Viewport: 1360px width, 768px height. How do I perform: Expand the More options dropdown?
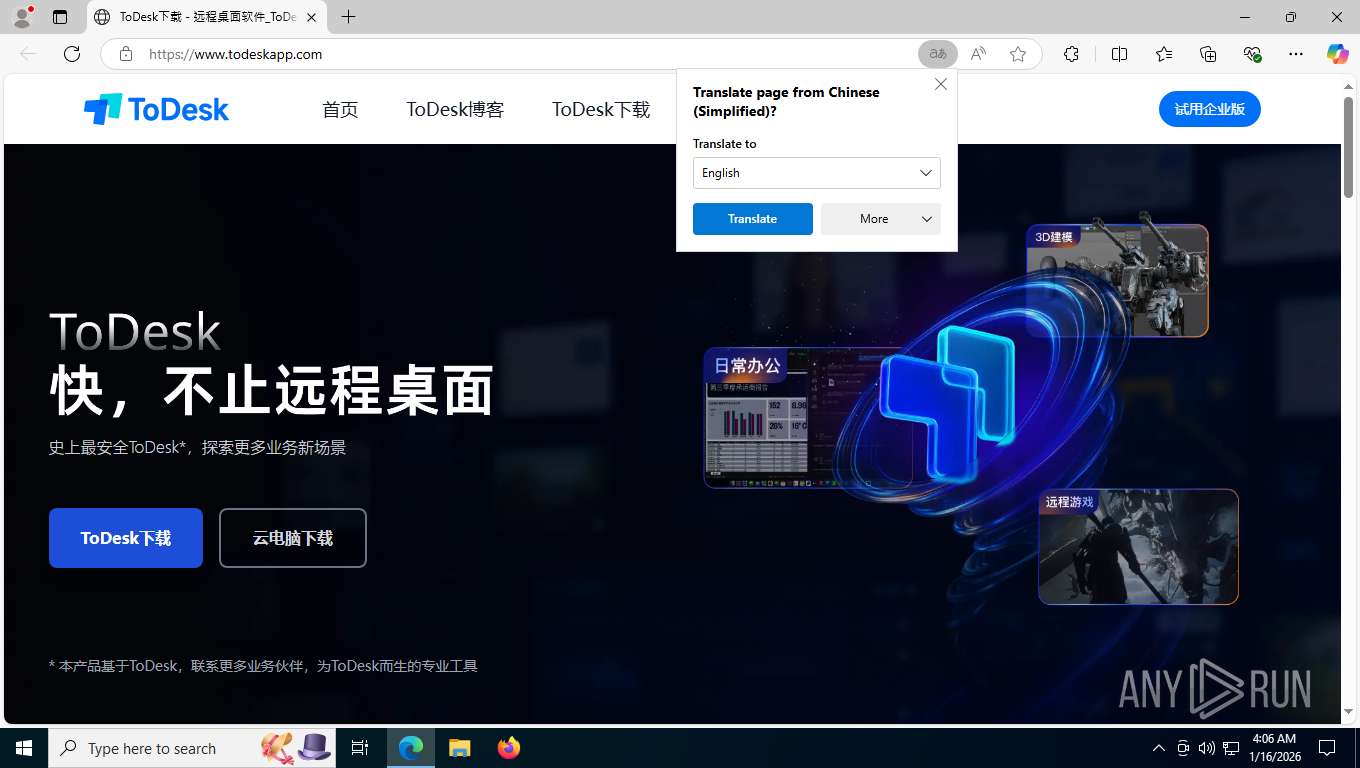881,219
